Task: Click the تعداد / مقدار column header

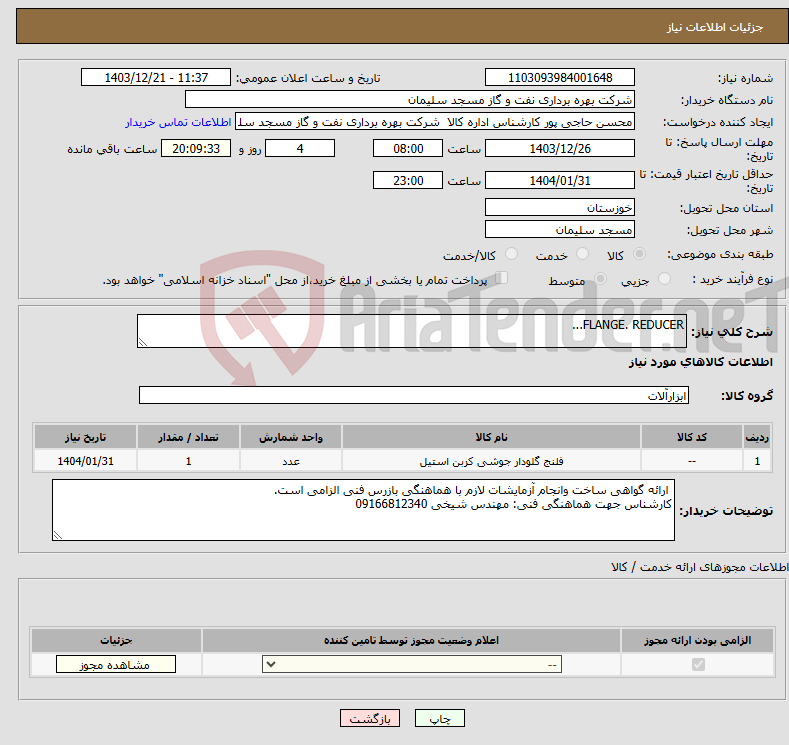Action: click(x=189, y=437)
